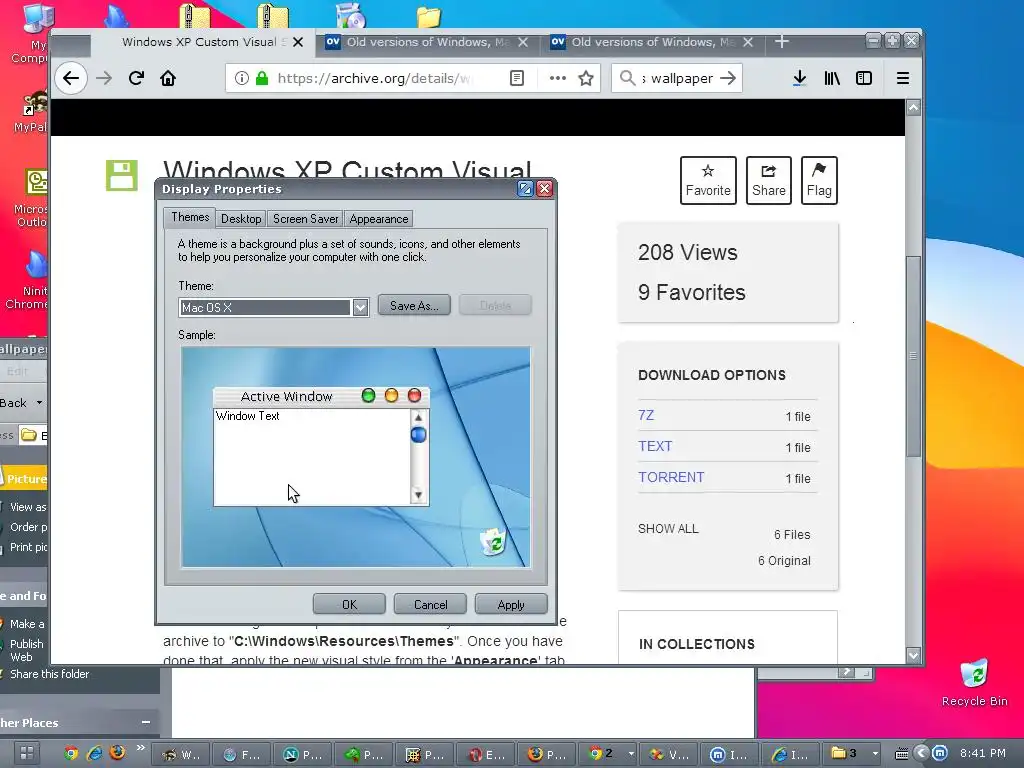Click the Display Properties help button
The image size is (1024, 768).
[525, 189]
